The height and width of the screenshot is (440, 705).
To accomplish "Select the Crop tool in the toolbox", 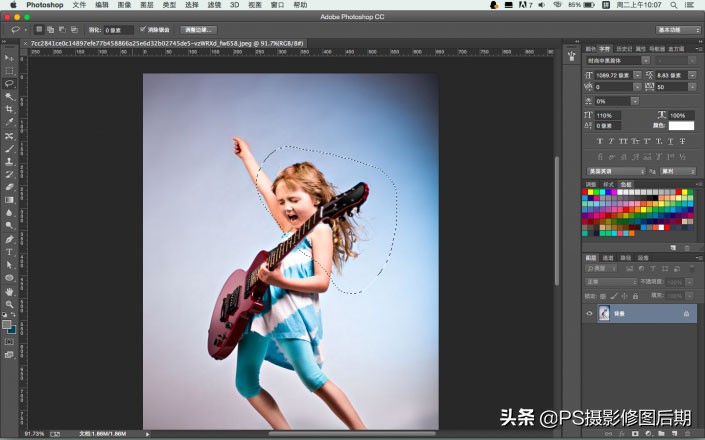I will click(x=9, y=109).
